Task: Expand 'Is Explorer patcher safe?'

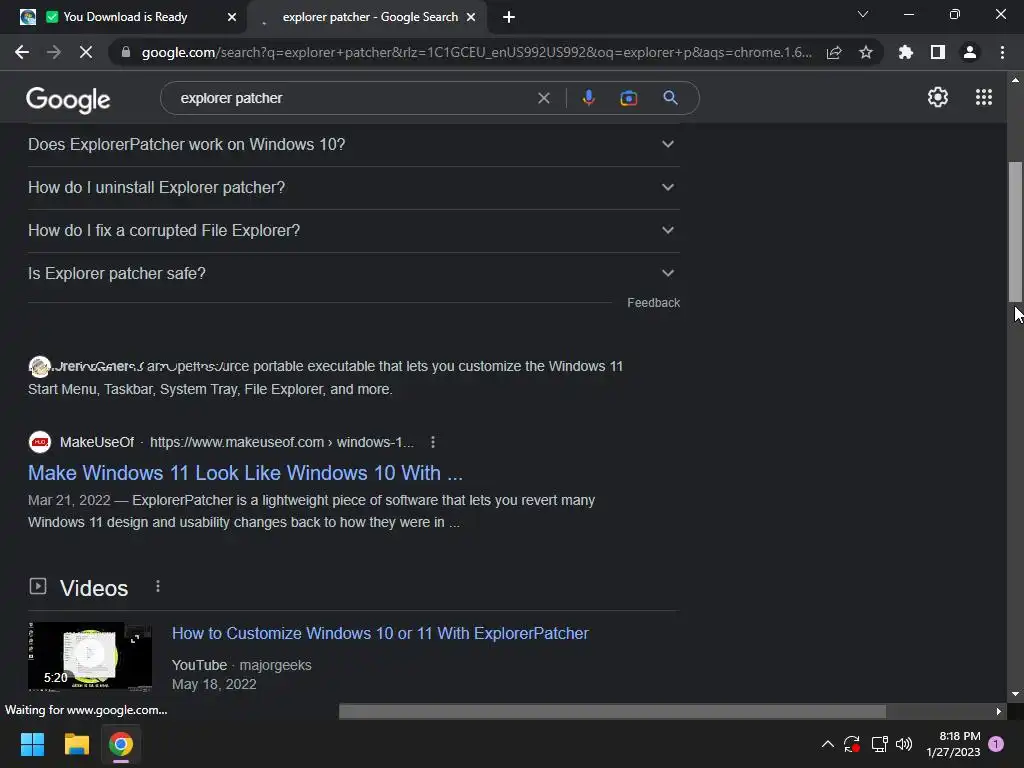Action: [x=353, y=274]
